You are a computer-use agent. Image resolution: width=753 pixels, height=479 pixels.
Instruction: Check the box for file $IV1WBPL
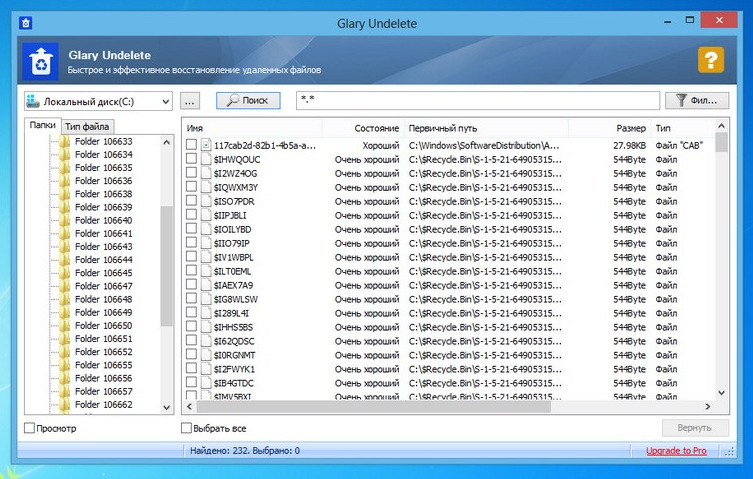(191, 257)
